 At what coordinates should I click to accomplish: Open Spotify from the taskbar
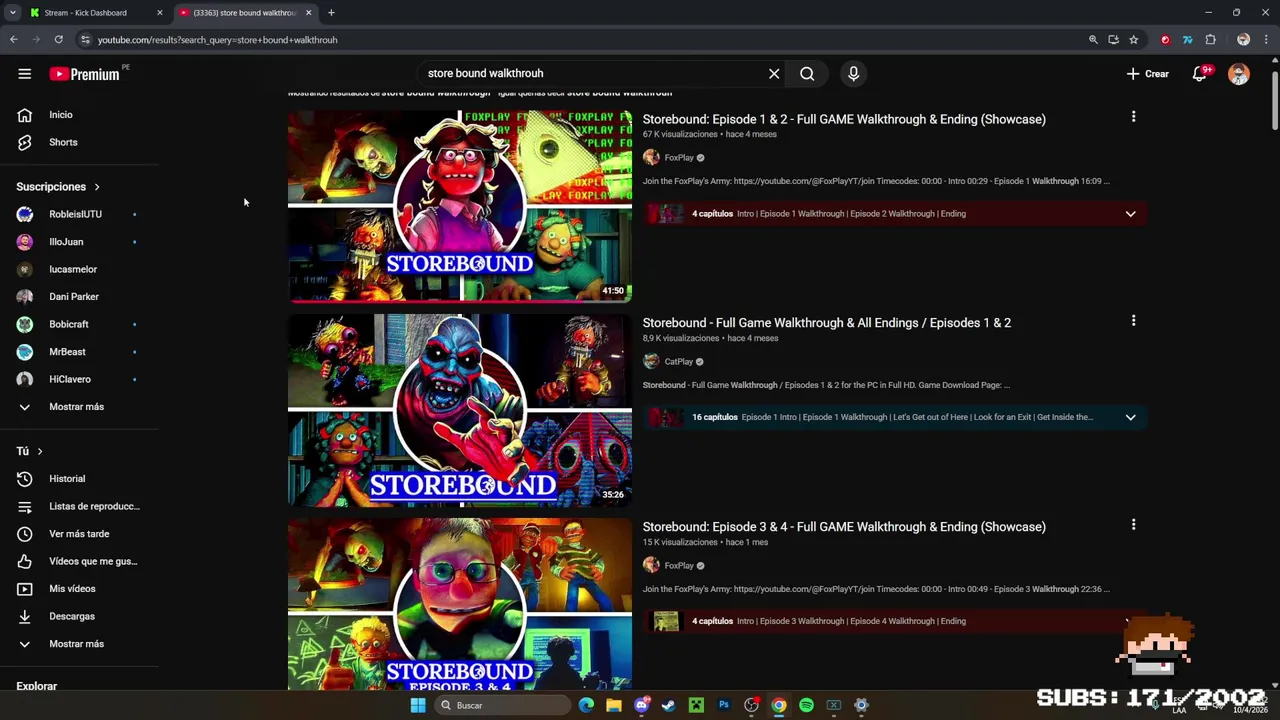point(806,706)
